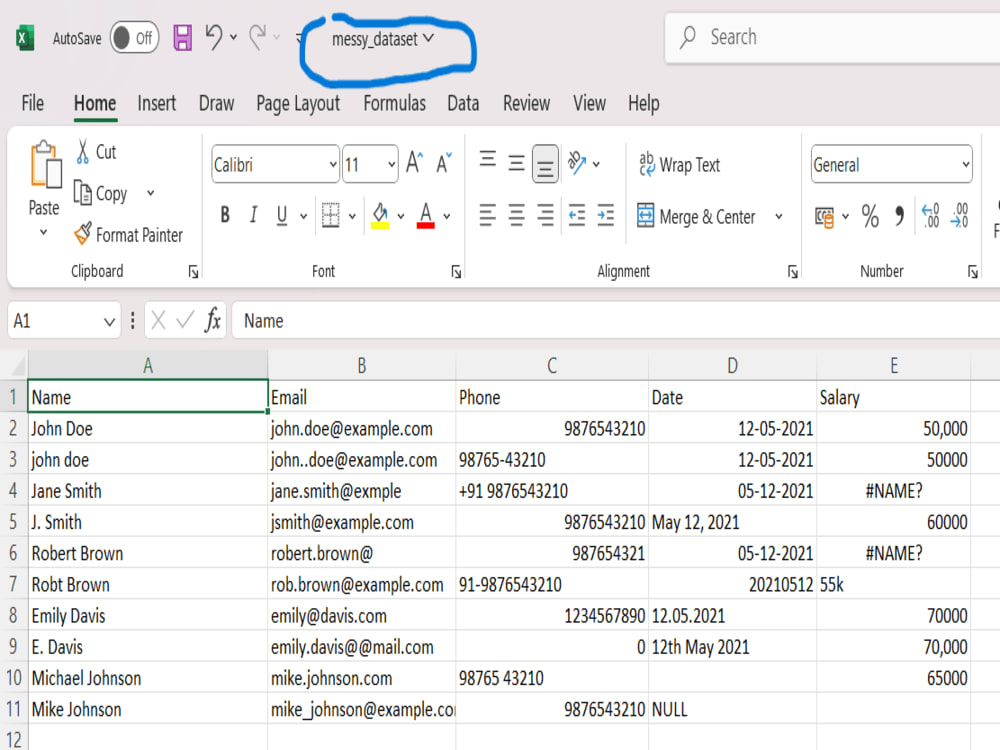This screenshot has height=750, width=1000.
Task: Open the Formulas tab
Action: 394,103
